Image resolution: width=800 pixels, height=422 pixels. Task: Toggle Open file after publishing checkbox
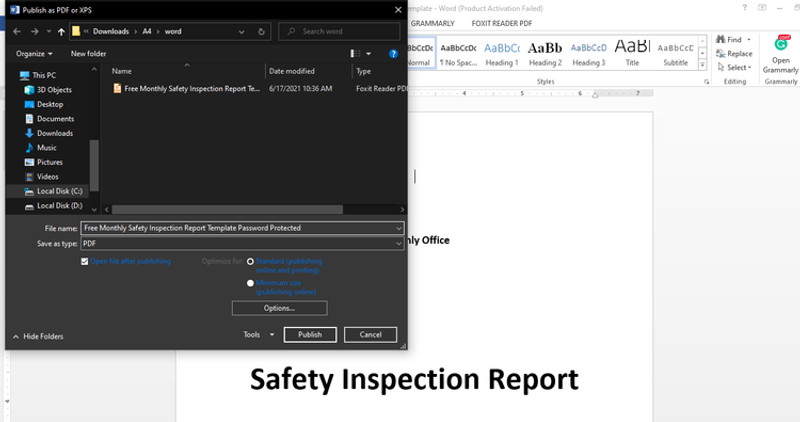pyautogui.click(x=85, y=261)
